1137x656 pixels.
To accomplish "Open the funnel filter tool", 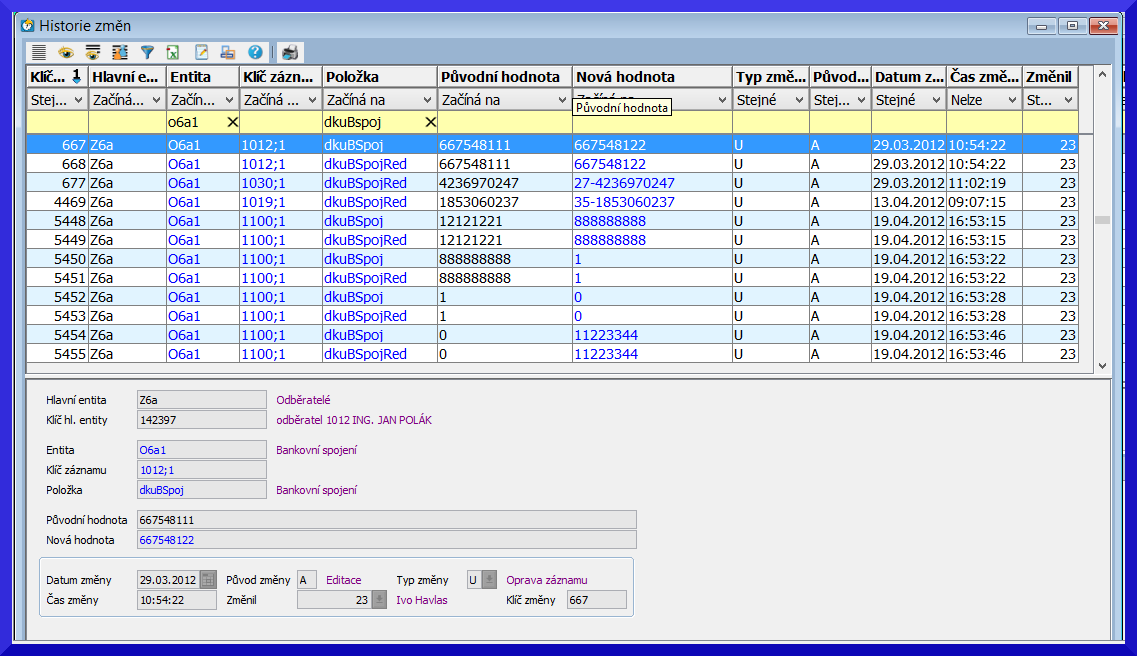I will [x=147, y=52].
